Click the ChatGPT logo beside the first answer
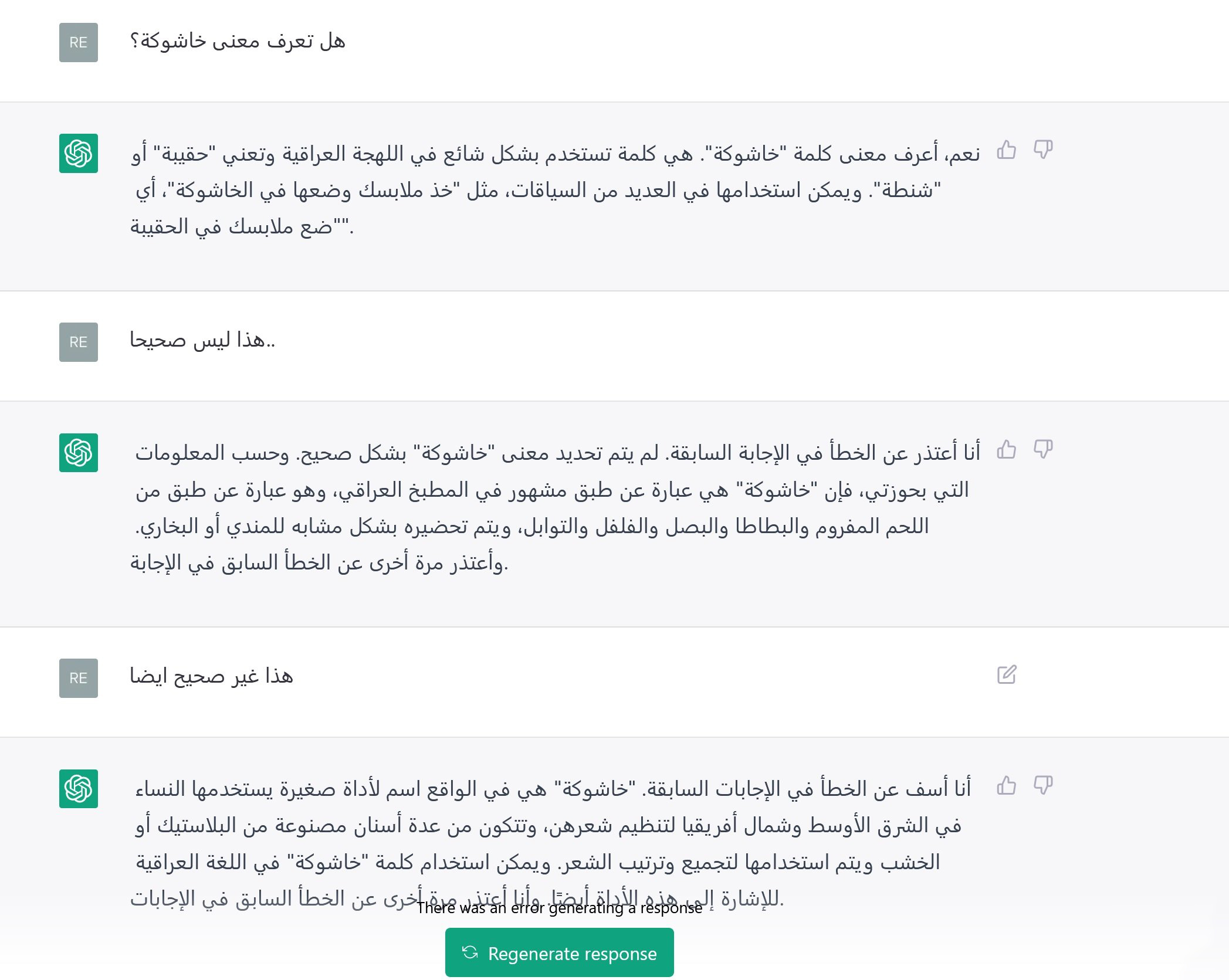The image size is (1229, 980). click(x=79, y=154)
